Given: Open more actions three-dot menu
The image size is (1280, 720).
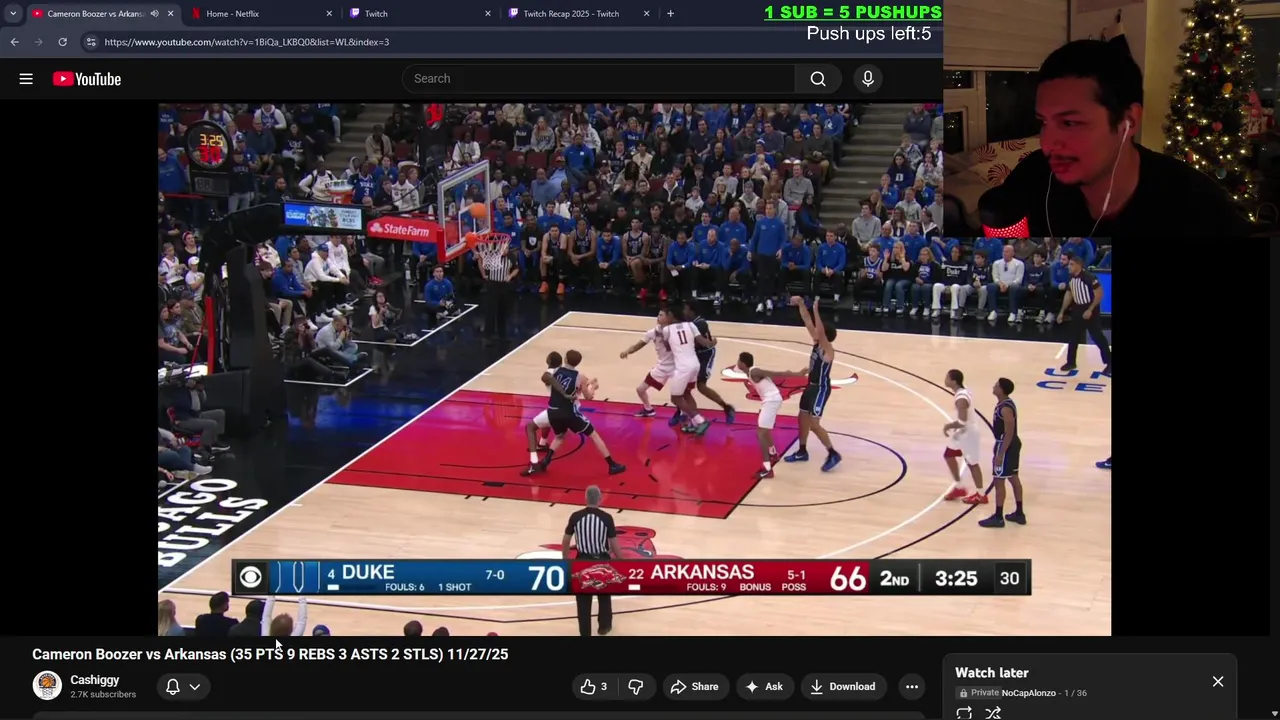Looking at the screenshot, I should pyautogui.click(x=912, y=687).
